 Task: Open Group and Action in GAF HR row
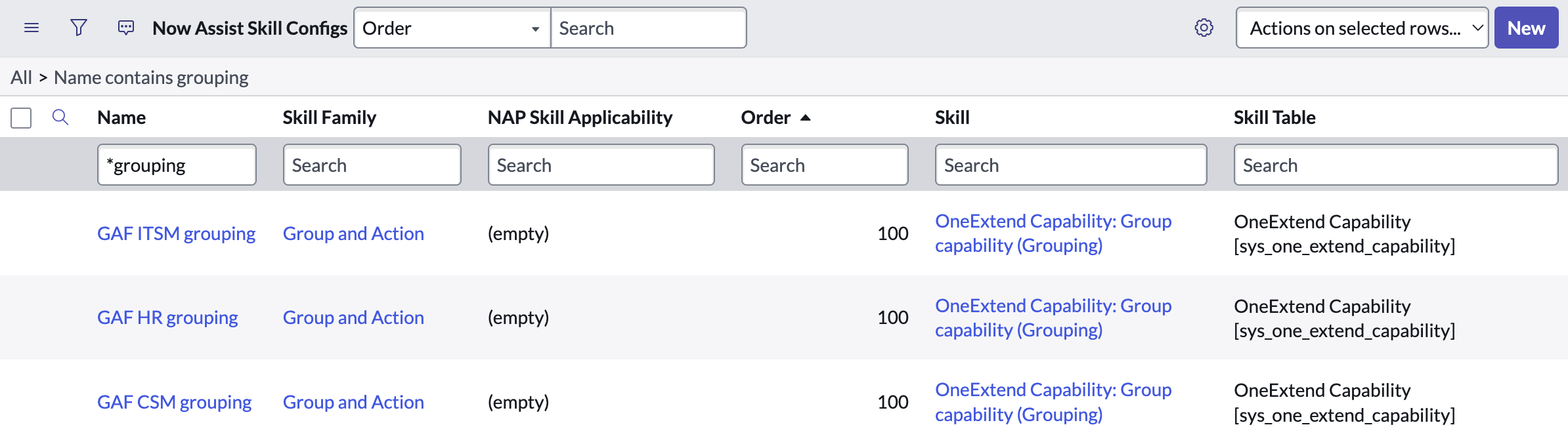[x=353, y=317]
